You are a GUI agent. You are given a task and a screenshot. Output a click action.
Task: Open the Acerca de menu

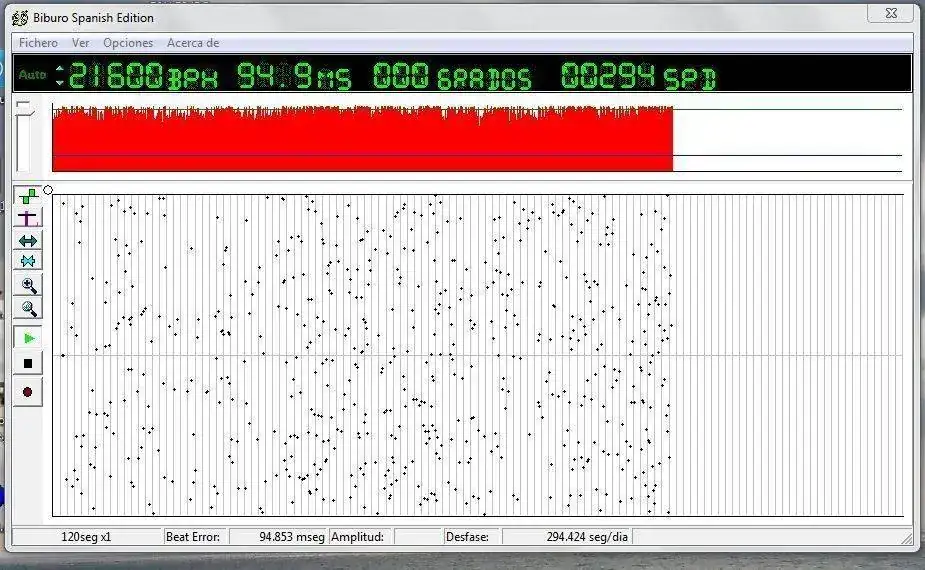tap(193, 43)
